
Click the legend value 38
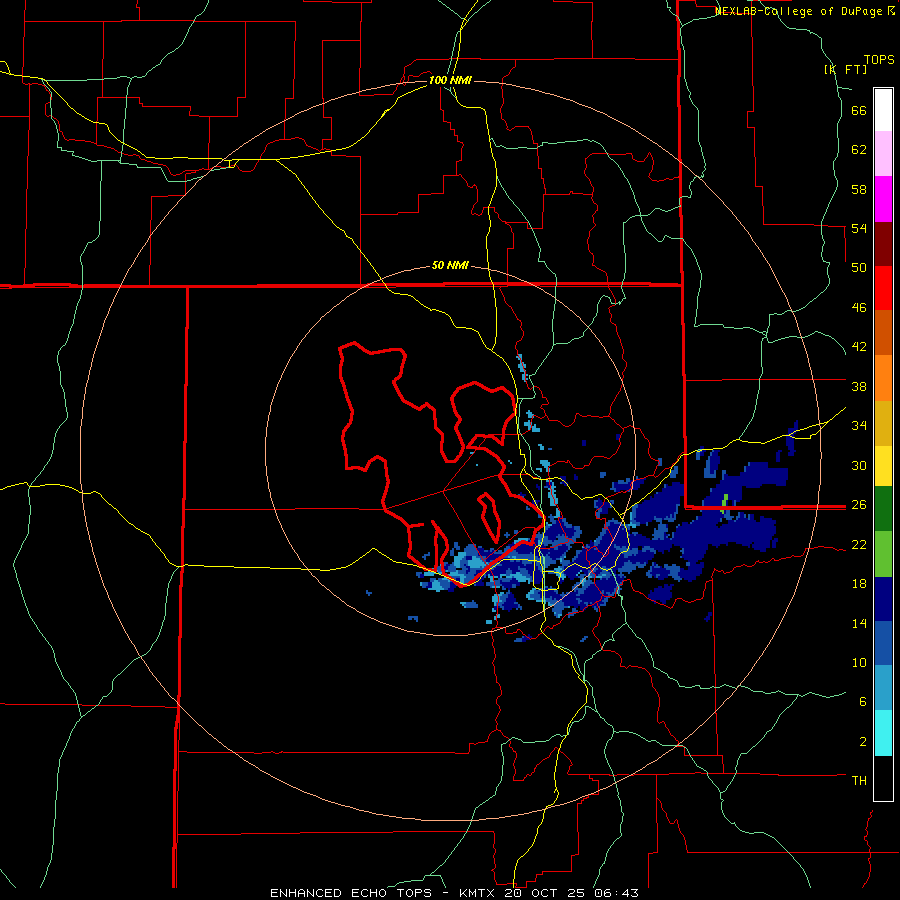859,386
